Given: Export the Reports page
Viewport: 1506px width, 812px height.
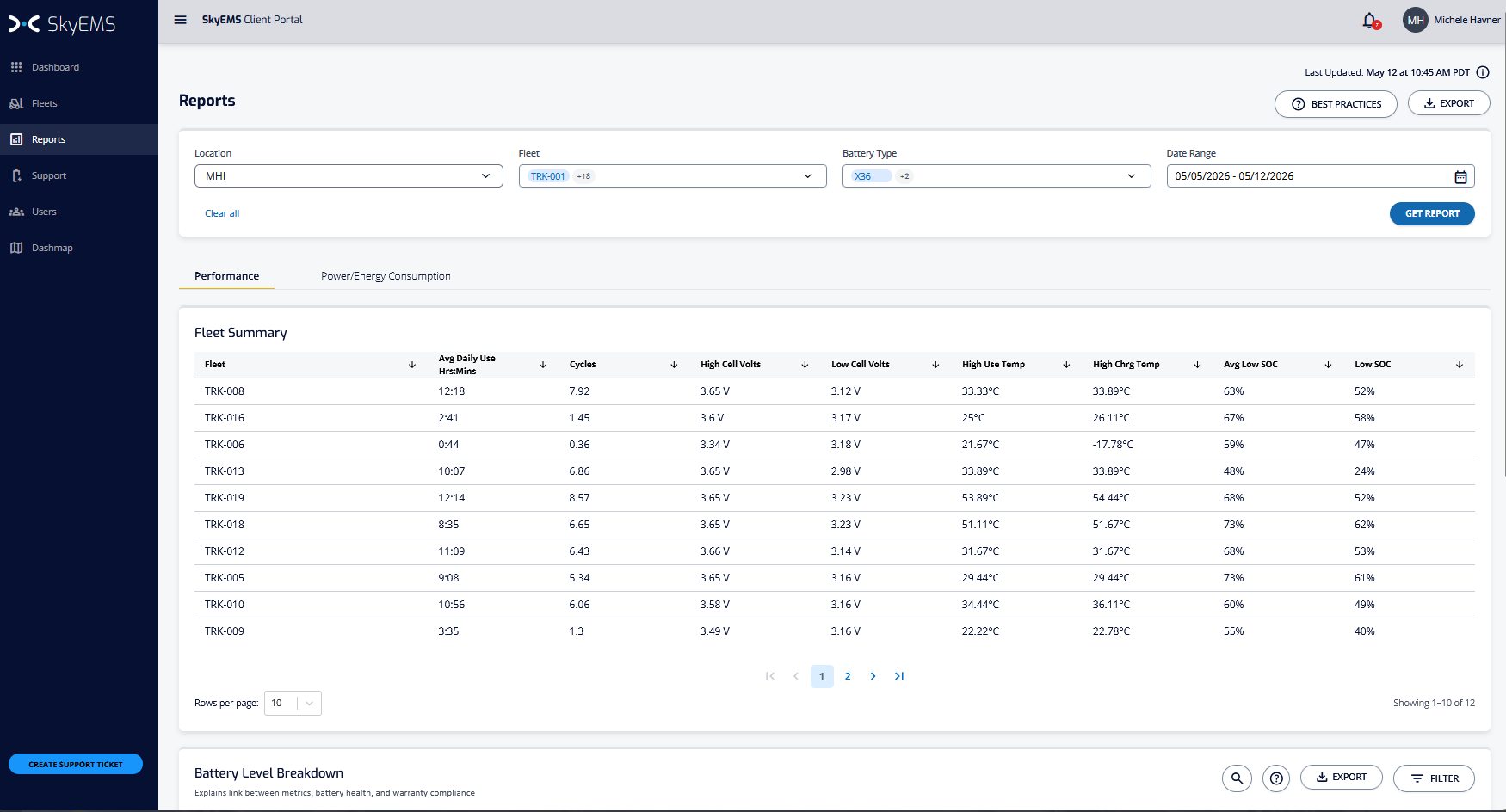Looking at the screenshot, I should point(1449,103).
